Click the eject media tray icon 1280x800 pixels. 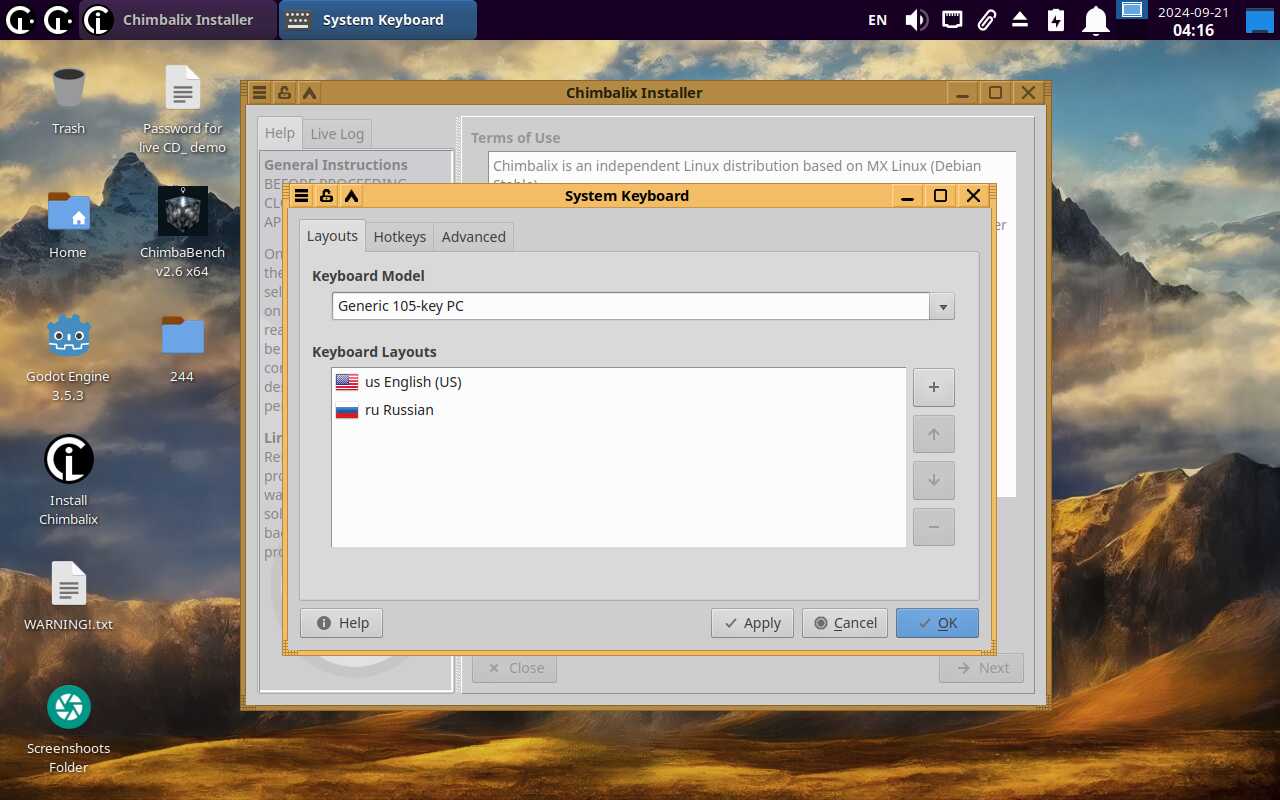click(1020, 20)
